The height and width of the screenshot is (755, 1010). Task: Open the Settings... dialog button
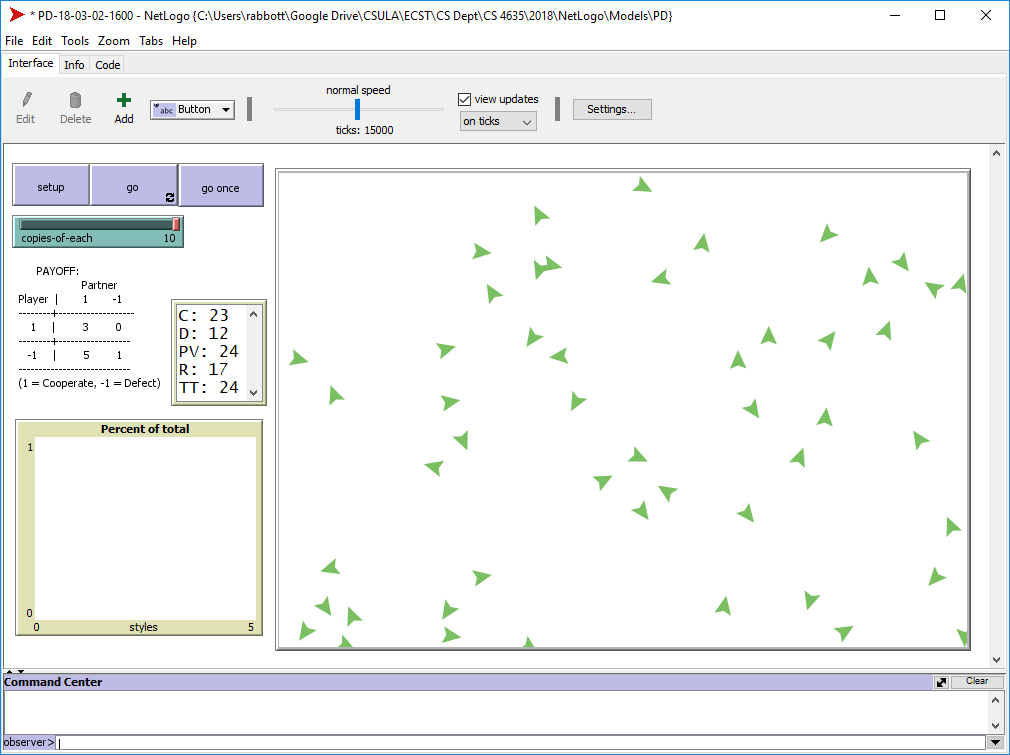[x=611, y=109]
